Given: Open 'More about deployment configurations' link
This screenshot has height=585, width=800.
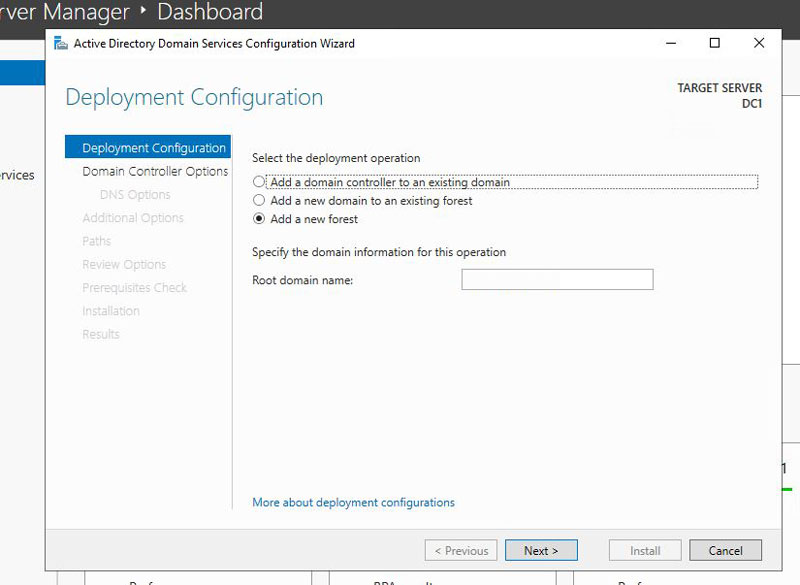Looking at the screenshot, I should [353, 502].
